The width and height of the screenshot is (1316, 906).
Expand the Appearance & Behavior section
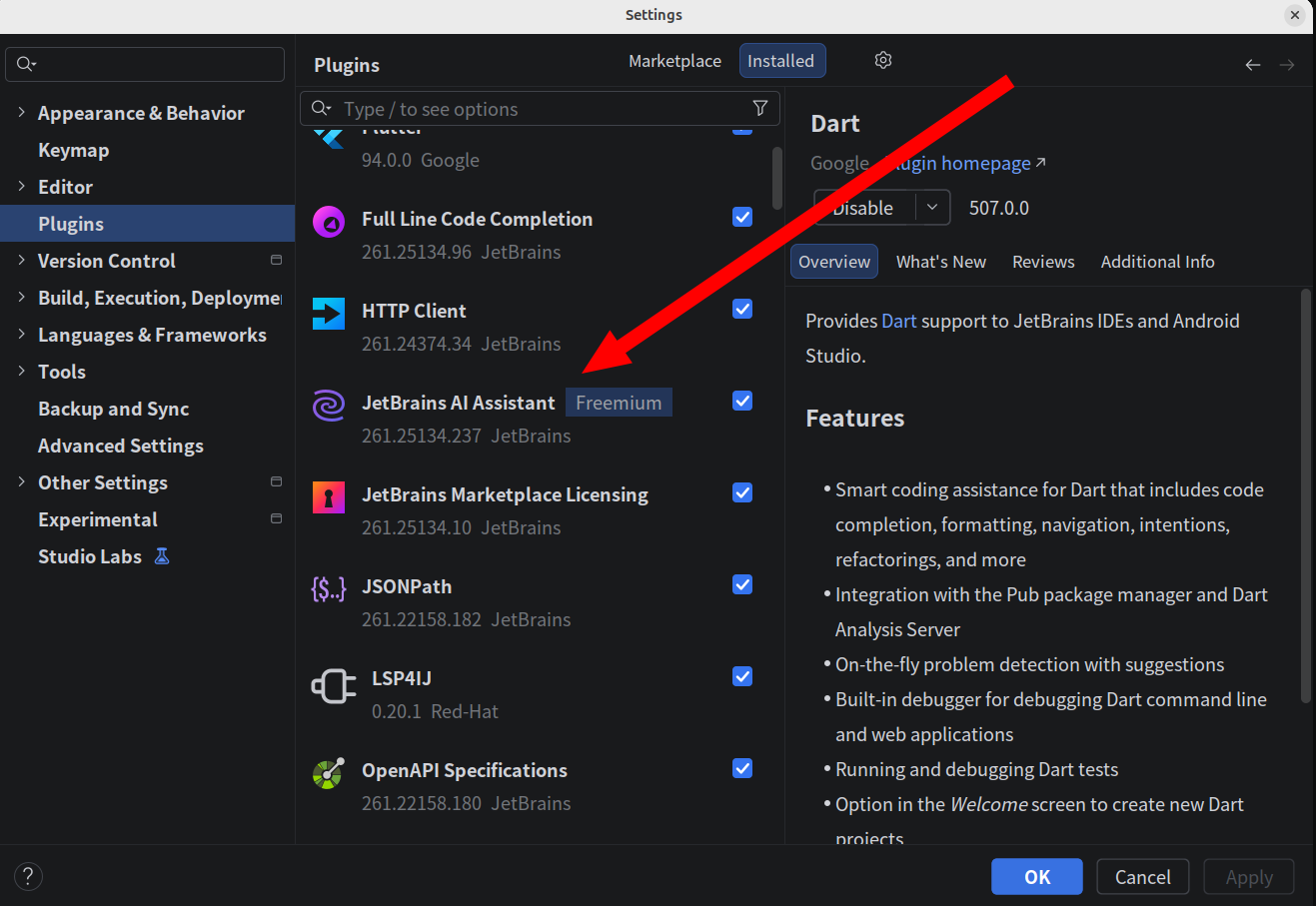coord(21,113)
